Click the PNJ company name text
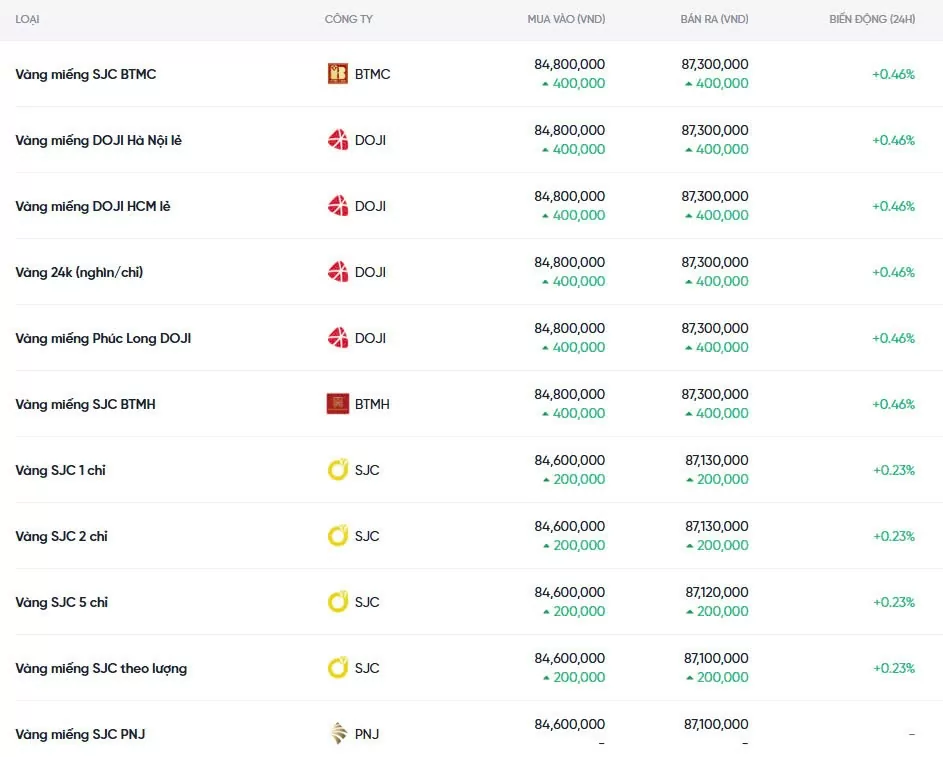This screenshot has height=757, width=943. (367, 734)
